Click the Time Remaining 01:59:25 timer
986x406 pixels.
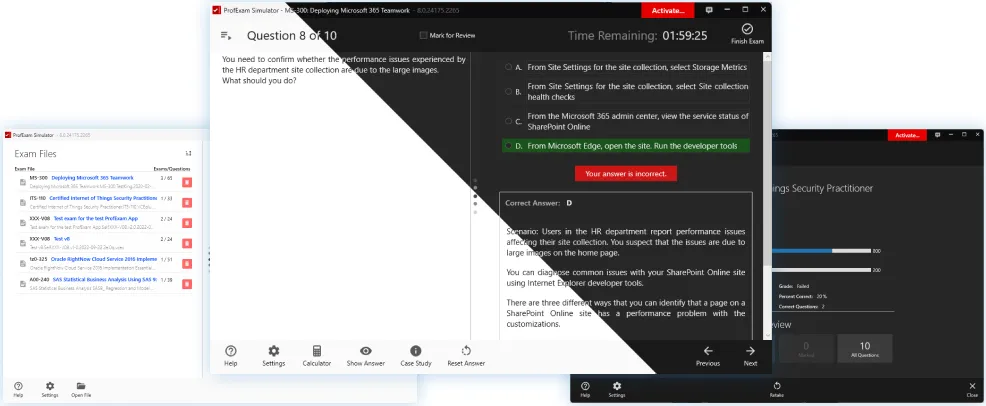tap(637, 36)
